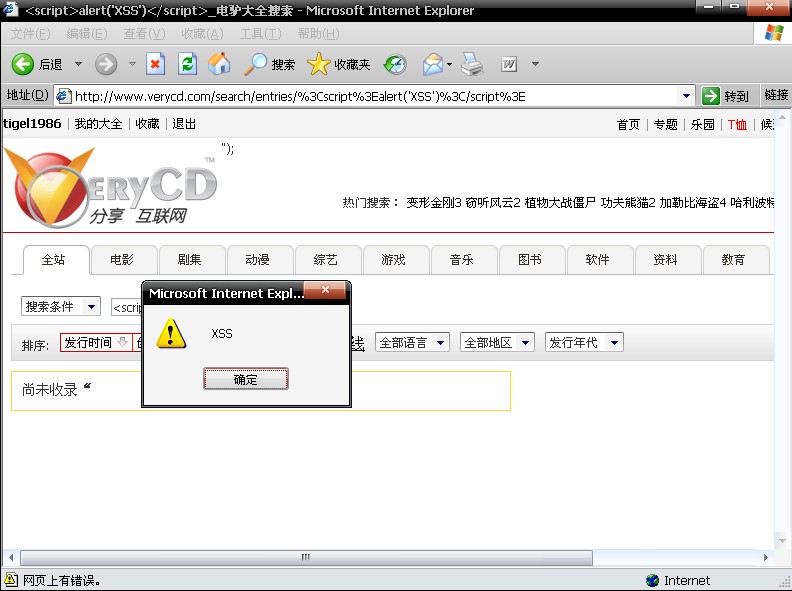Click the Internet zone globe icon
The height and width of the screenshot is (591, 792).
tap(653, 580)
